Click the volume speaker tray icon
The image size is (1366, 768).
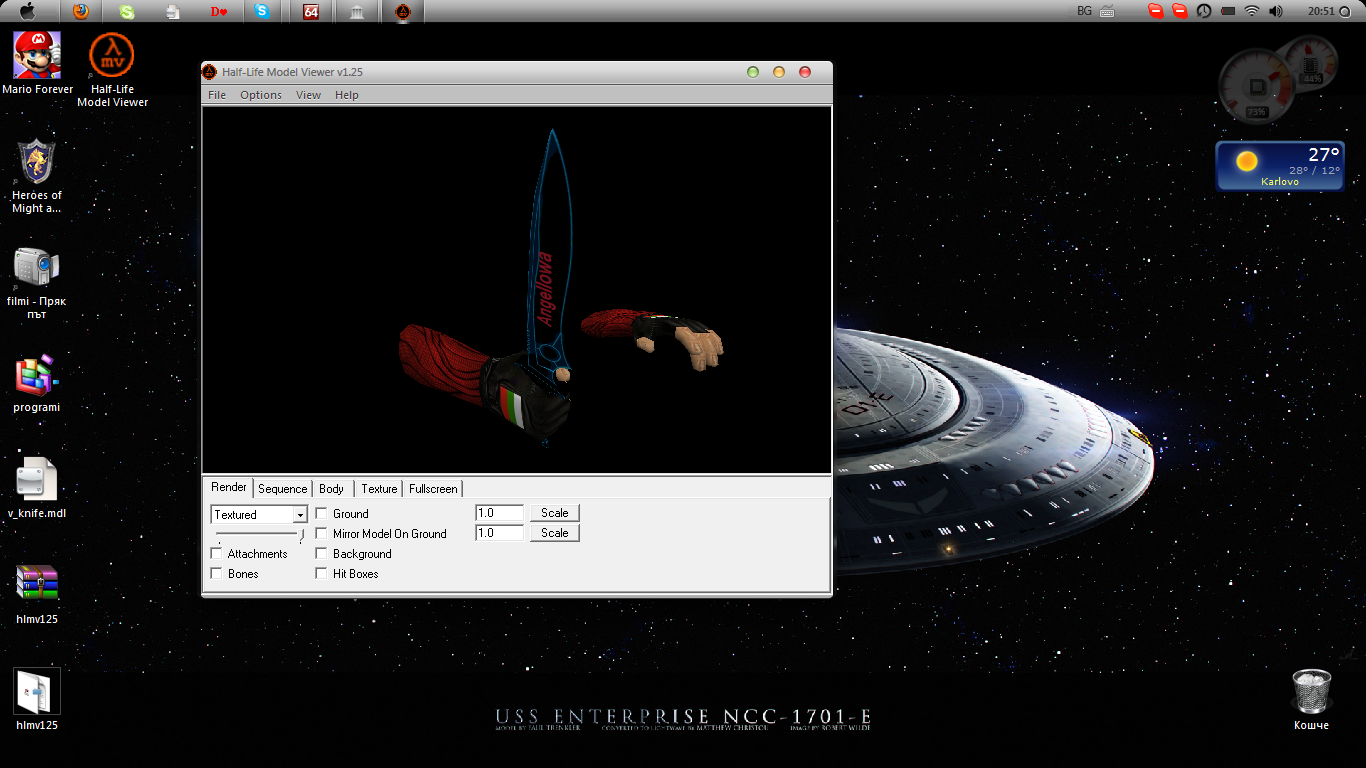point(1276,12)
